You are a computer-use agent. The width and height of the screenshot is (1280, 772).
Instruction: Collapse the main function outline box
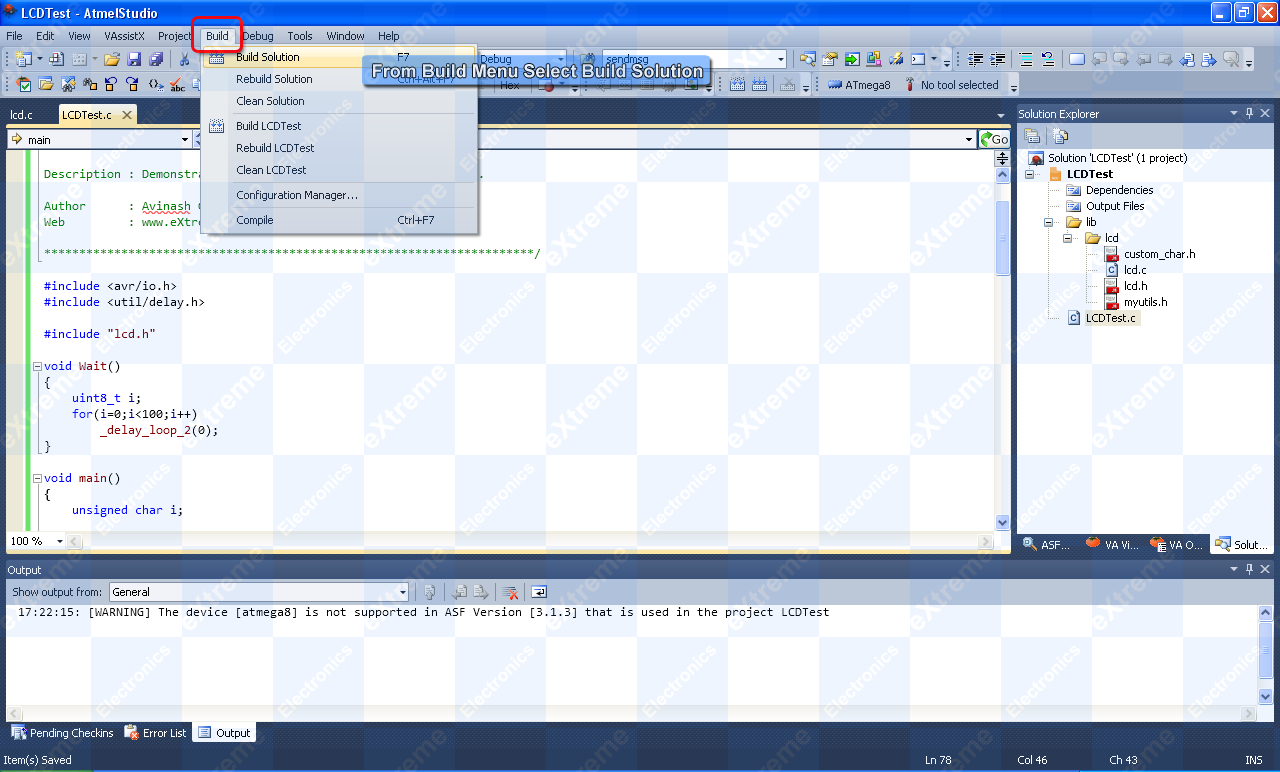[37, 478]
